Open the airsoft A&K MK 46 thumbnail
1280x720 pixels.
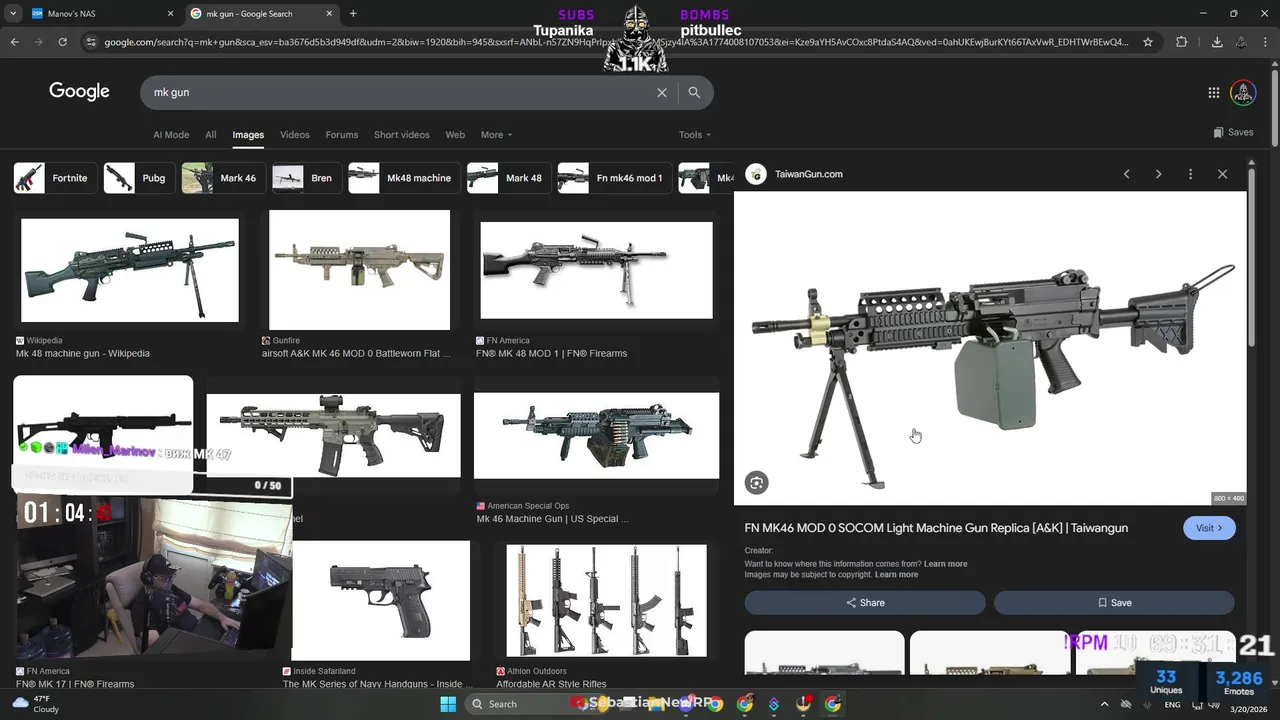click(359, 270)
